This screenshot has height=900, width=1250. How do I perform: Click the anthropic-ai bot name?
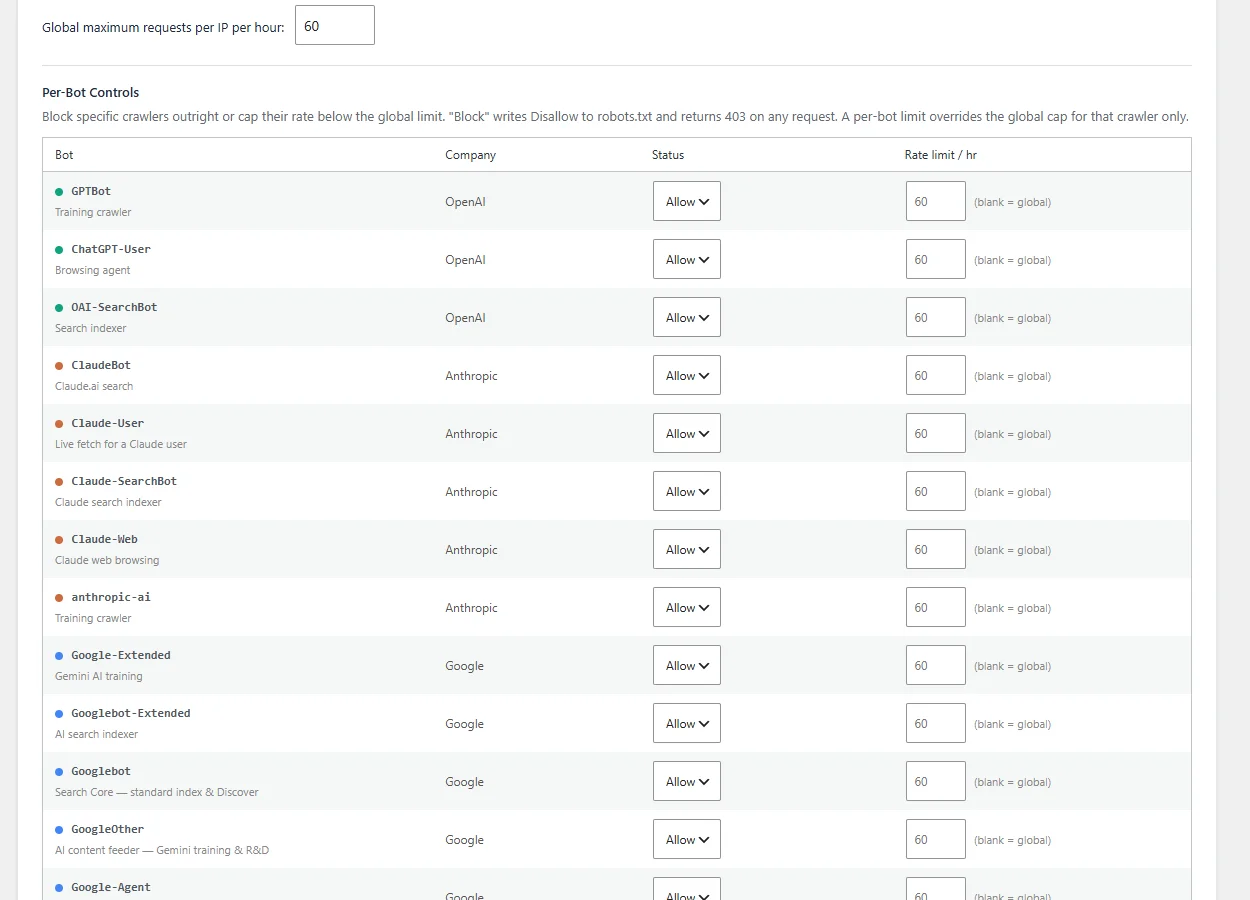pos(111,597)
